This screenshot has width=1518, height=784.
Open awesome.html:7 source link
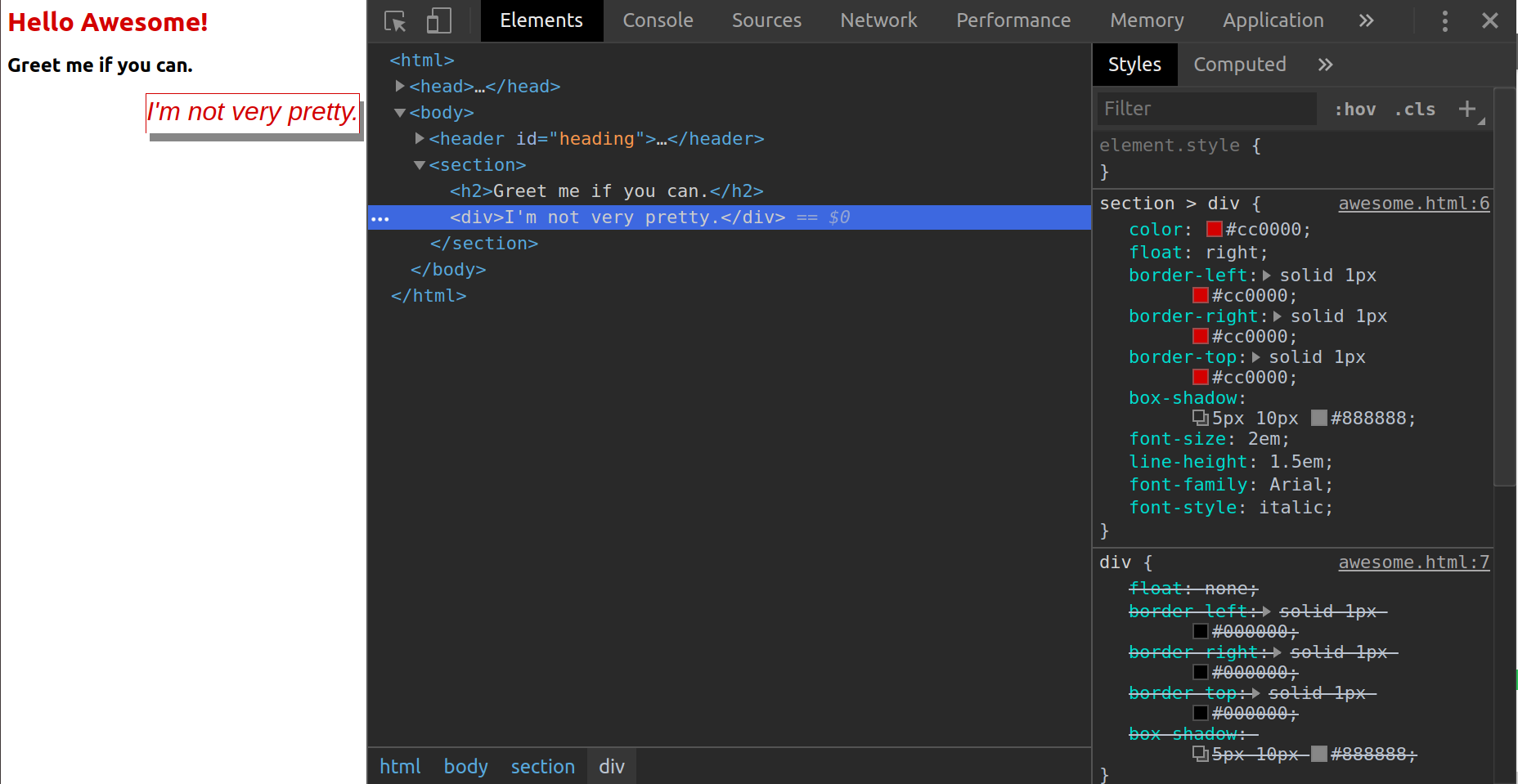tap(1413, 562)
